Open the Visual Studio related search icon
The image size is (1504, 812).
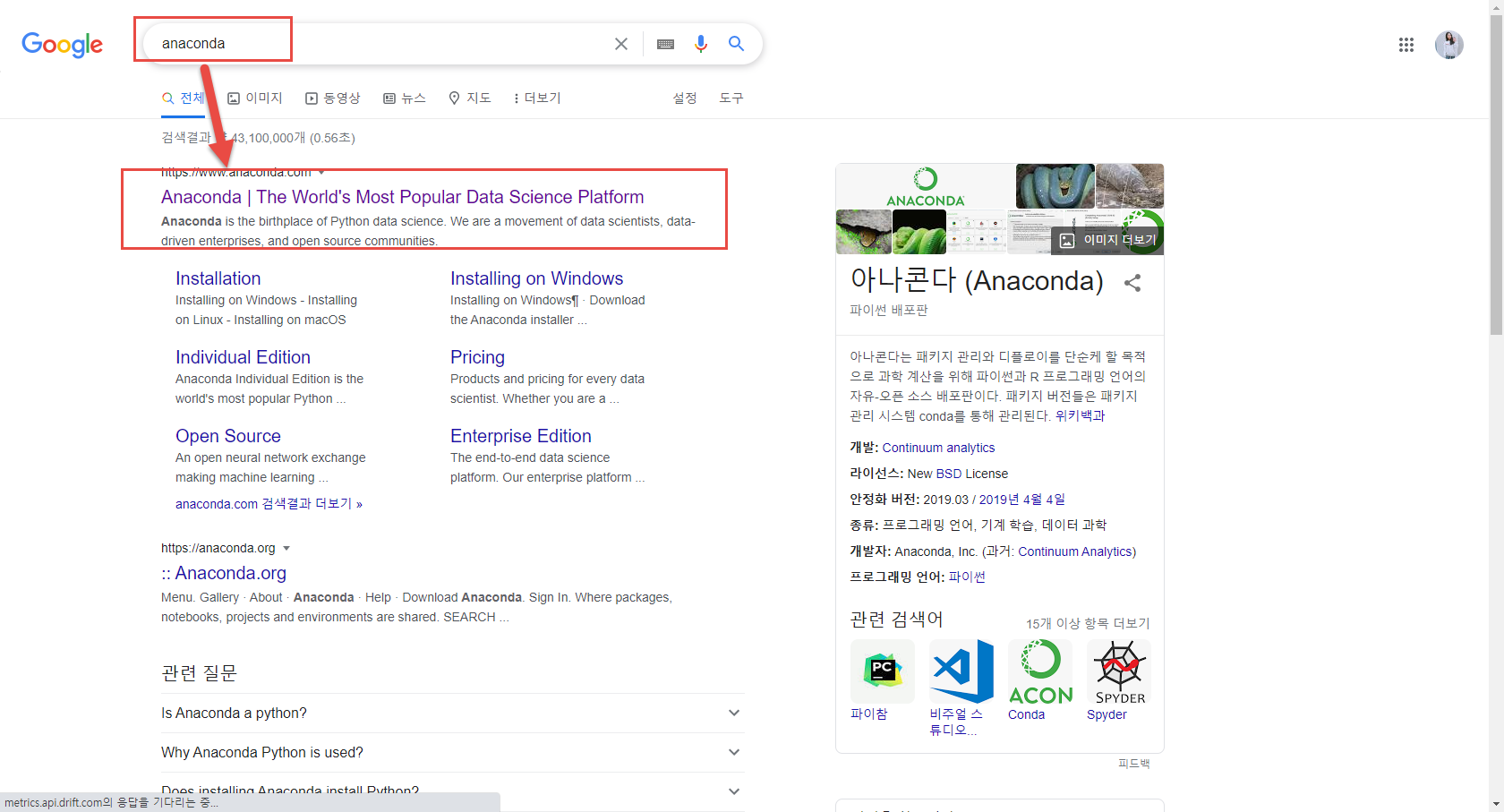coord(961,671)
